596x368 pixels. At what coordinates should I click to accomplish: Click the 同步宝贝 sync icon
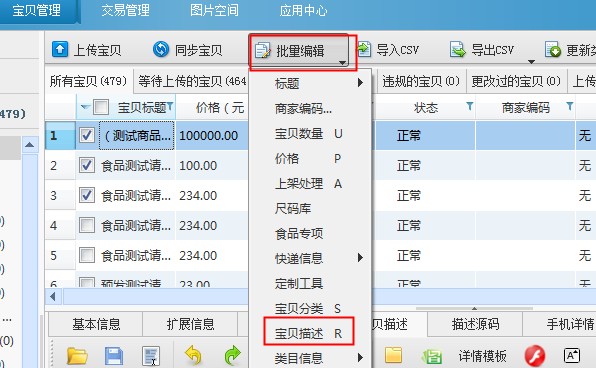point(161,49)
